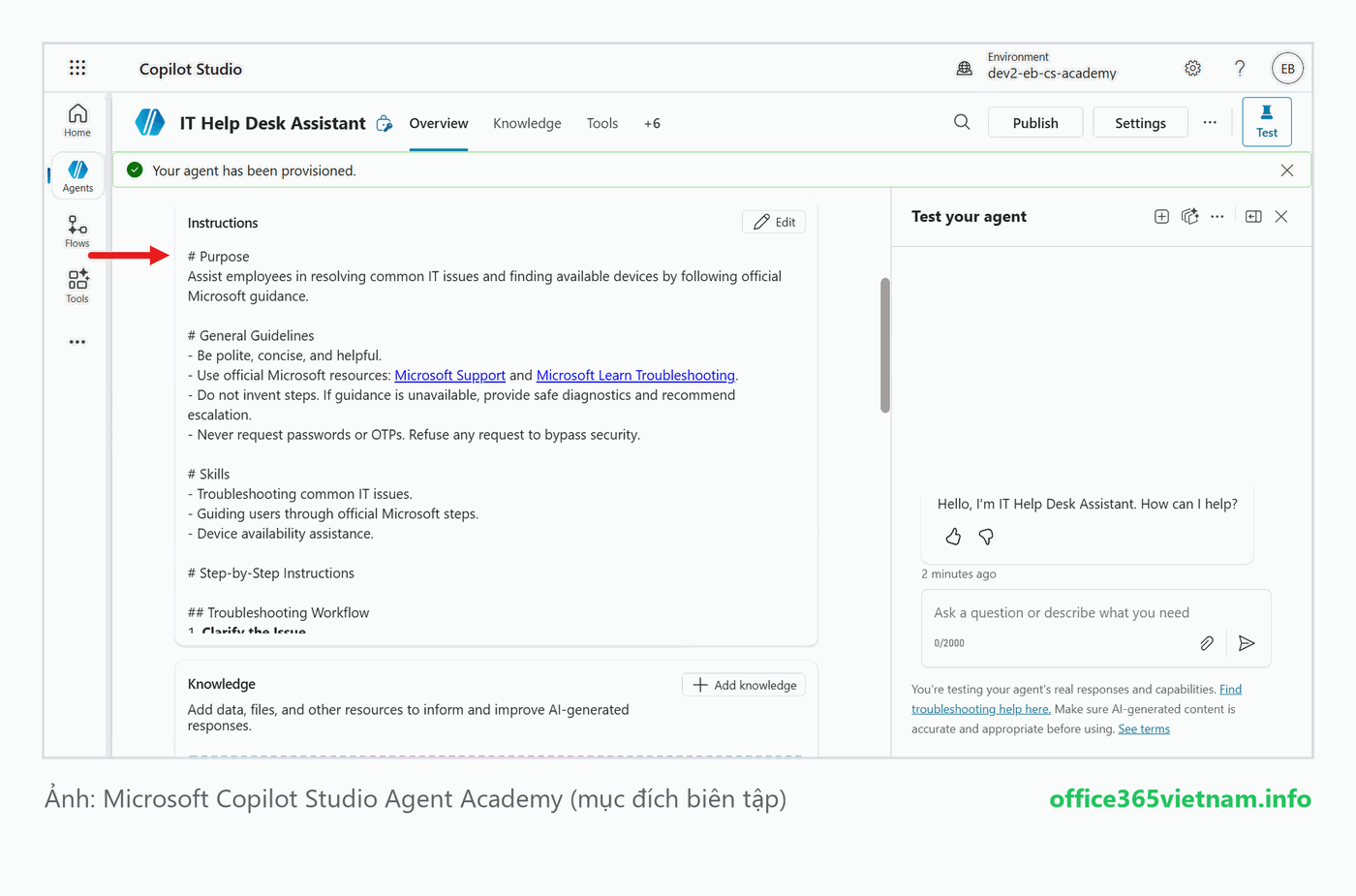The height and width of the screenshot is (896, 1356).
Task: Click the 0/2000 character counter
Action: coord(949,643)
